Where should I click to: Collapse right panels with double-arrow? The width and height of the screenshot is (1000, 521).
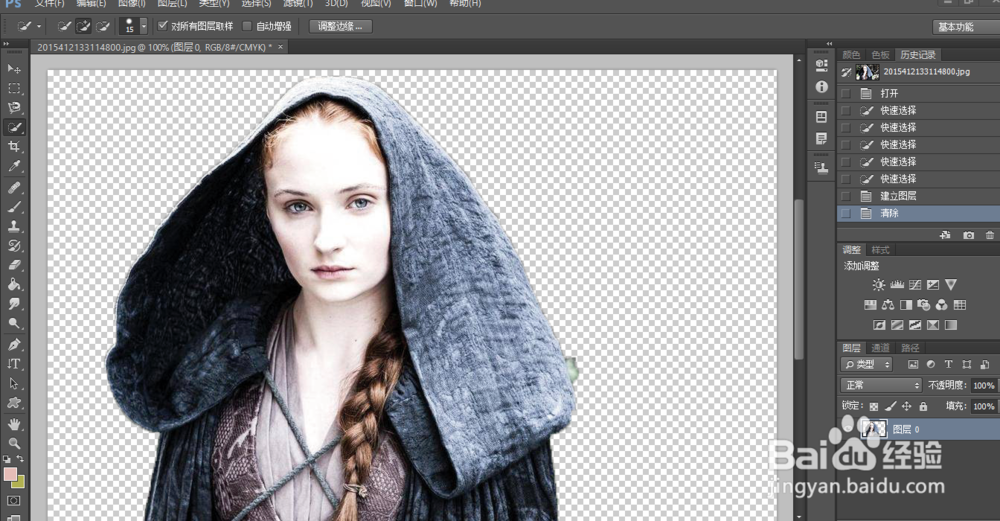829,44
